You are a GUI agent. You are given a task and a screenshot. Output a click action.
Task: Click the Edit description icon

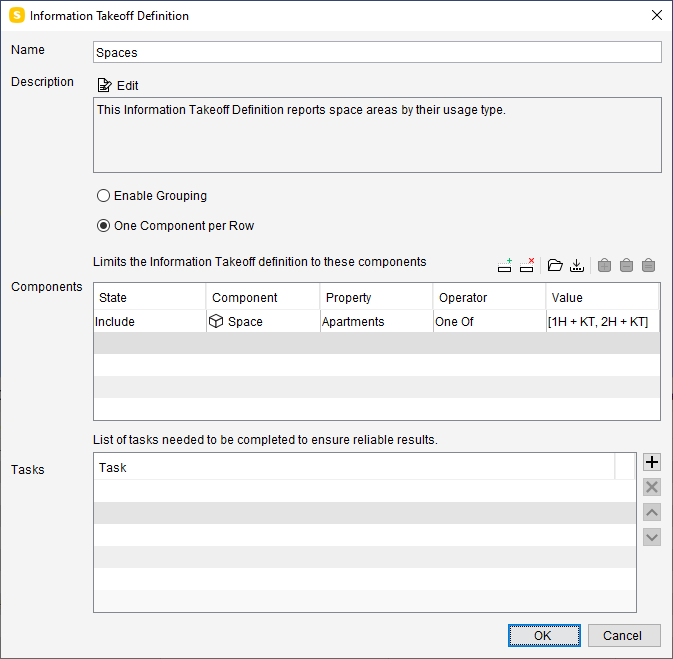[x=104, y=85]
